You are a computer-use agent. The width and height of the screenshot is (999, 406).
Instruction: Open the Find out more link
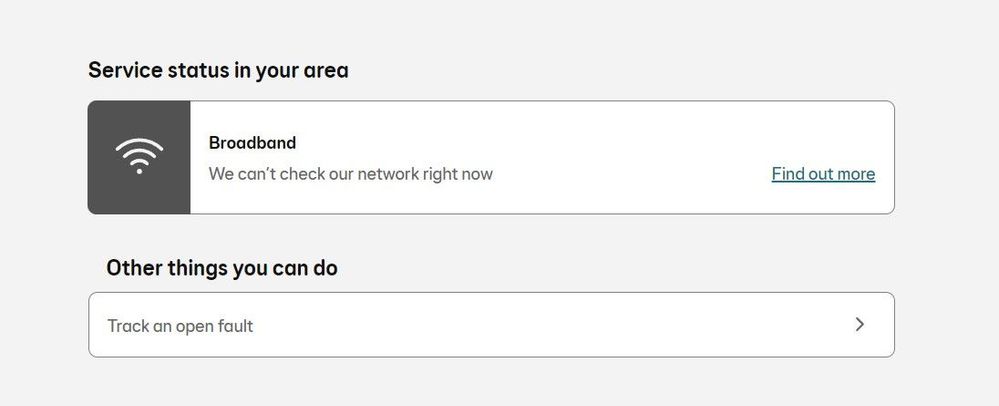tap(823, 174)
